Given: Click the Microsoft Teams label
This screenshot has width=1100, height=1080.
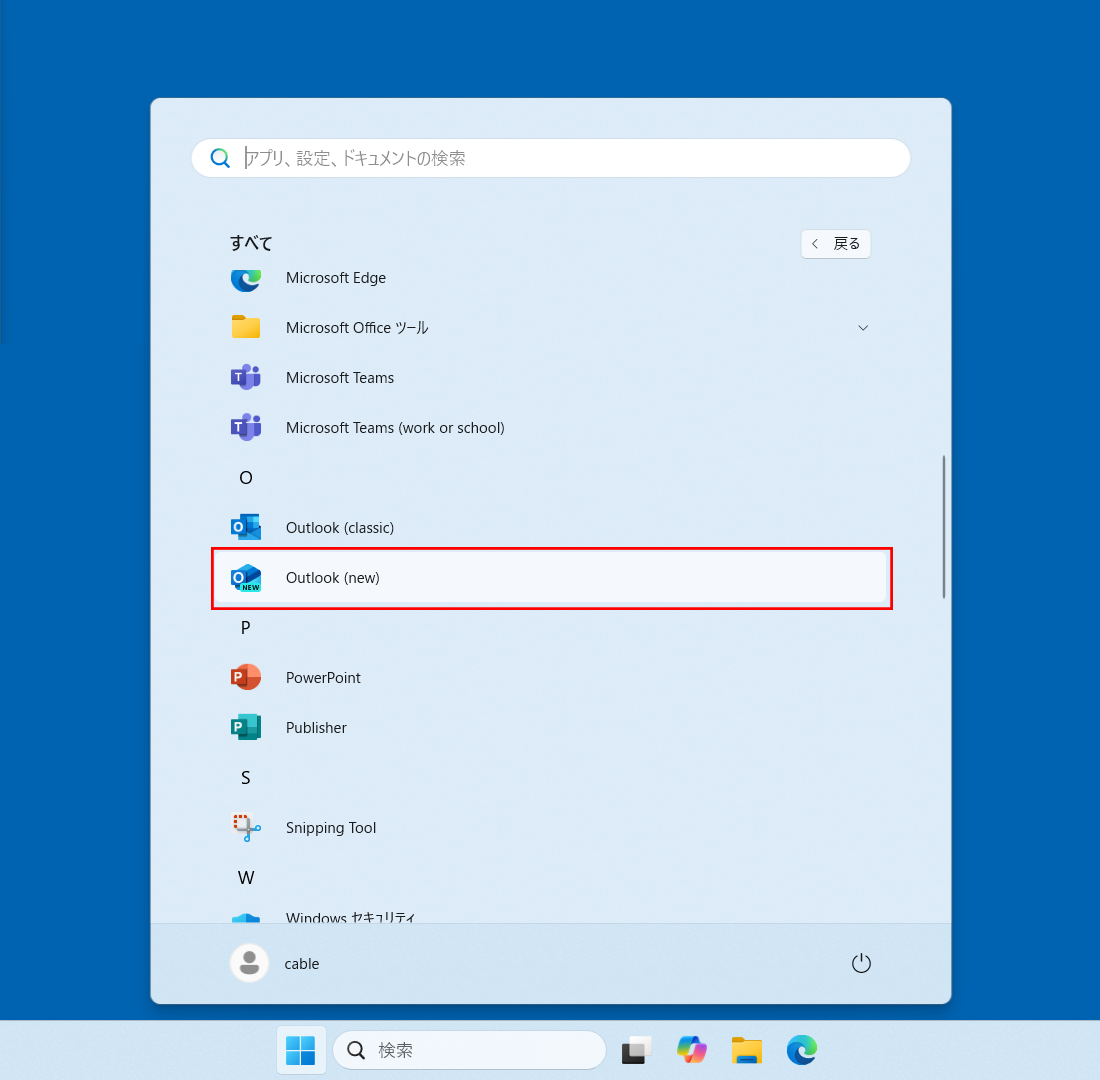Looking at the screenshot, I should click(x=340, y=378).
